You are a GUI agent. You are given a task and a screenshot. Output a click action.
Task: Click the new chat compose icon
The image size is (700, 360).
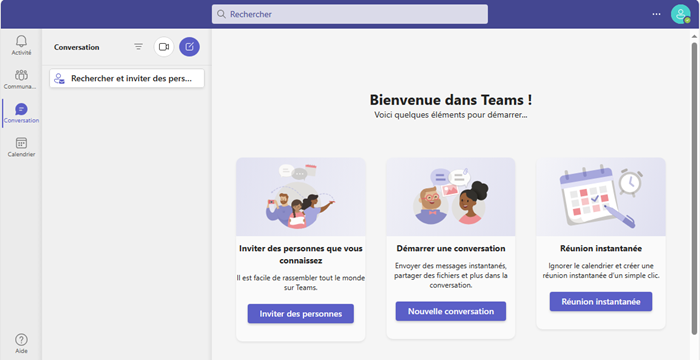189,46
